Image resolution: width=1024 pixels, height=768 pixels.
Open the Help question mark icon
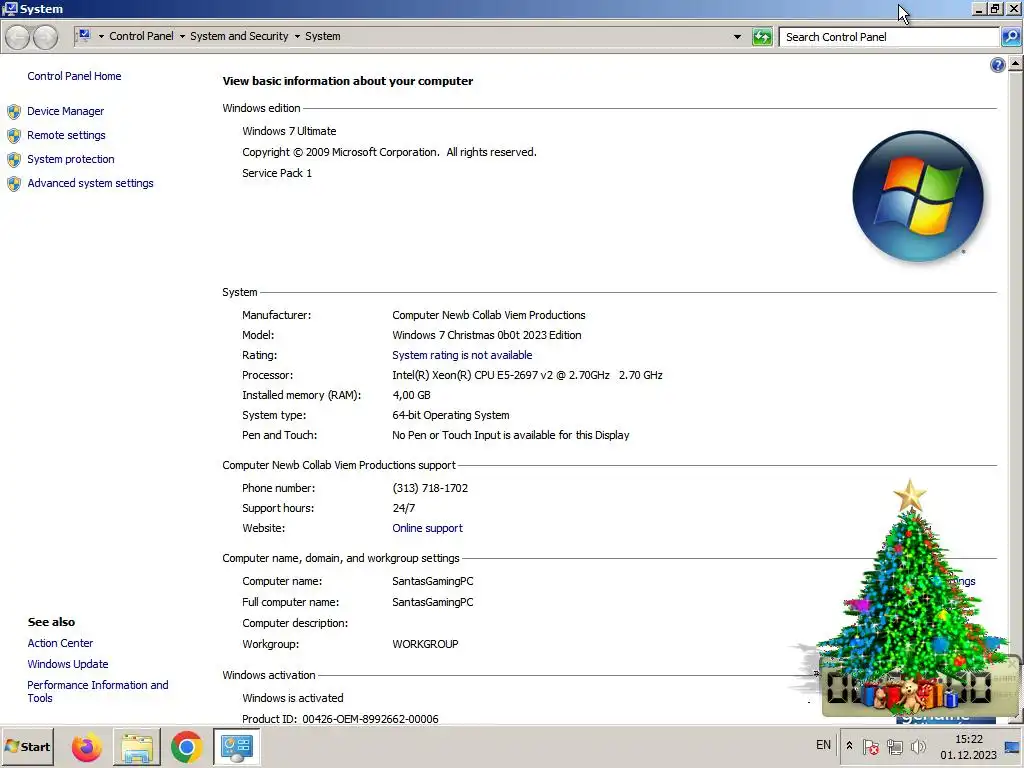(x=997, y=65)
